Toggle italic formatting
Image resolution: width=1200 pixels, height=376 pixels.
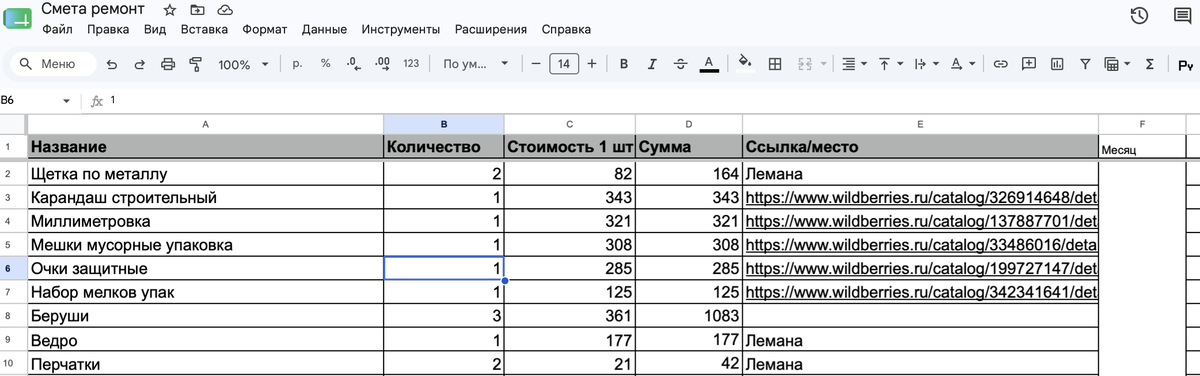point(652,64)
